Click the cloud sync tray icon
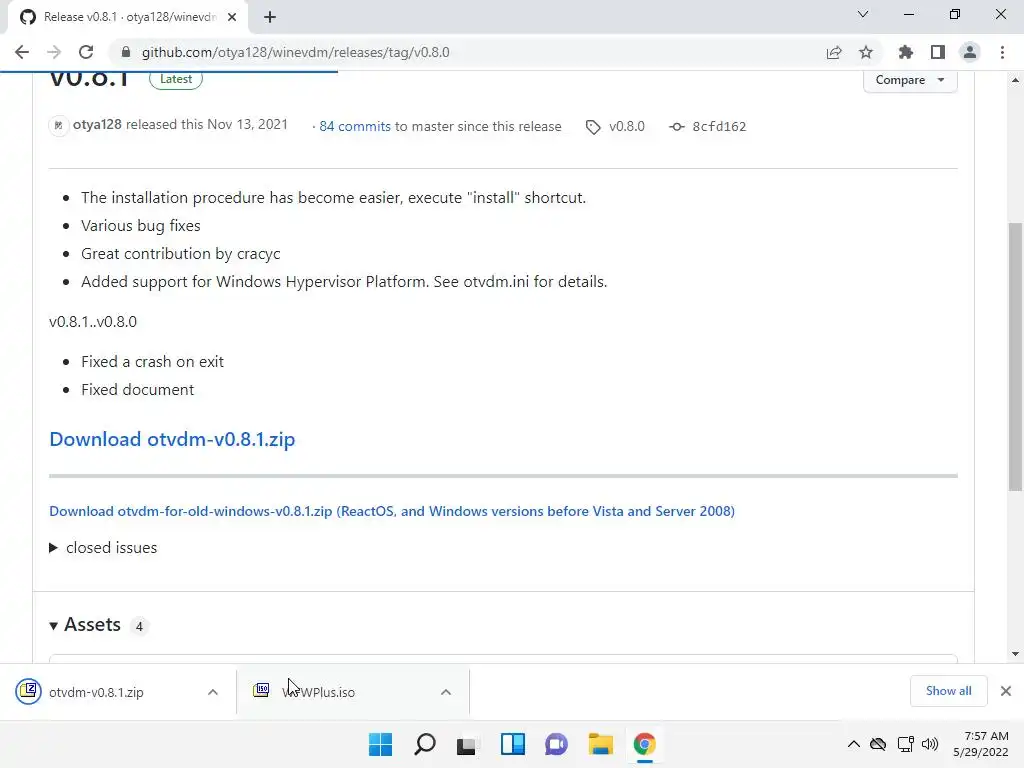Image resolution: width=1024 pixels, height=768 pixels. point(878,744)
